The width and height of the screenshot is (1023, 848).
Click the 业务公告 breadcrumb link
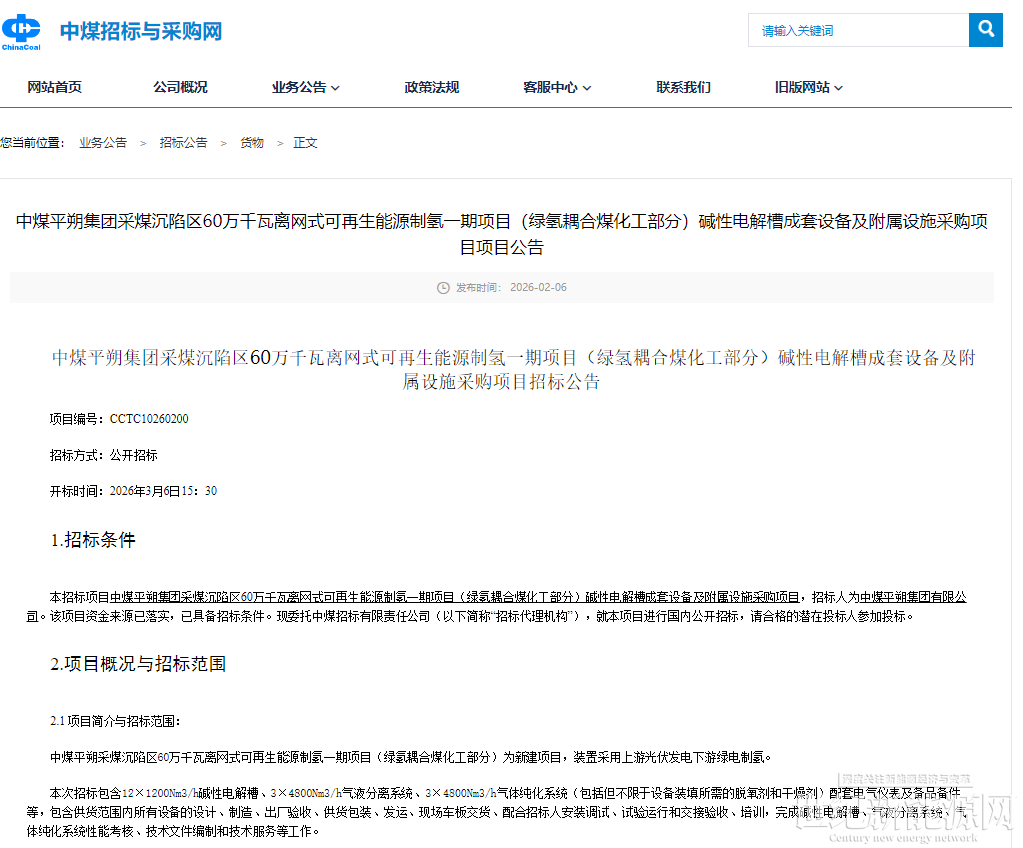click(103, 143)
